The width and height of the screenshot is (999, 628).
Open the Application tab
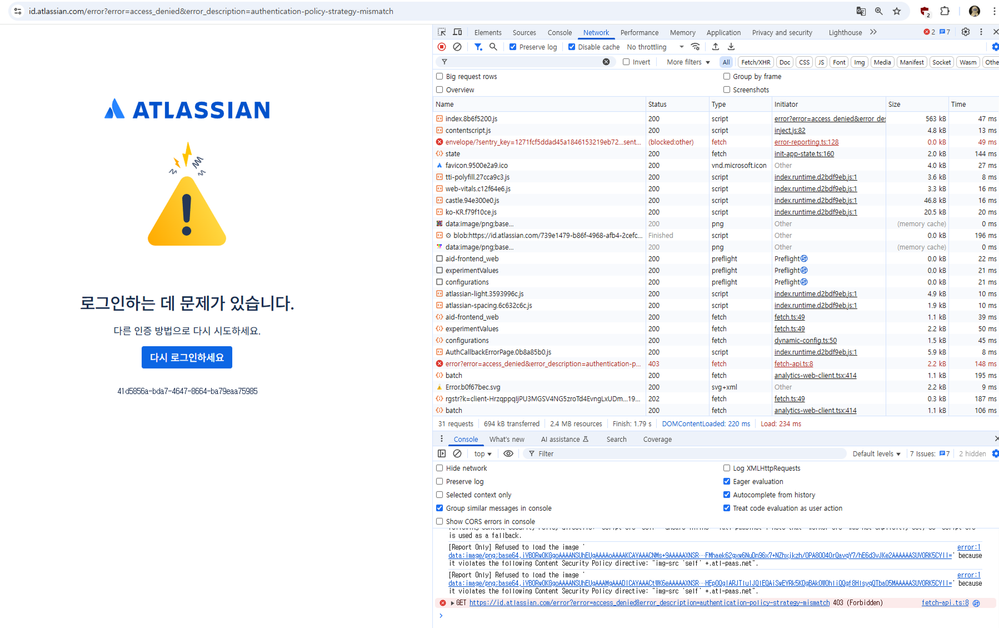tap(724, 32)
